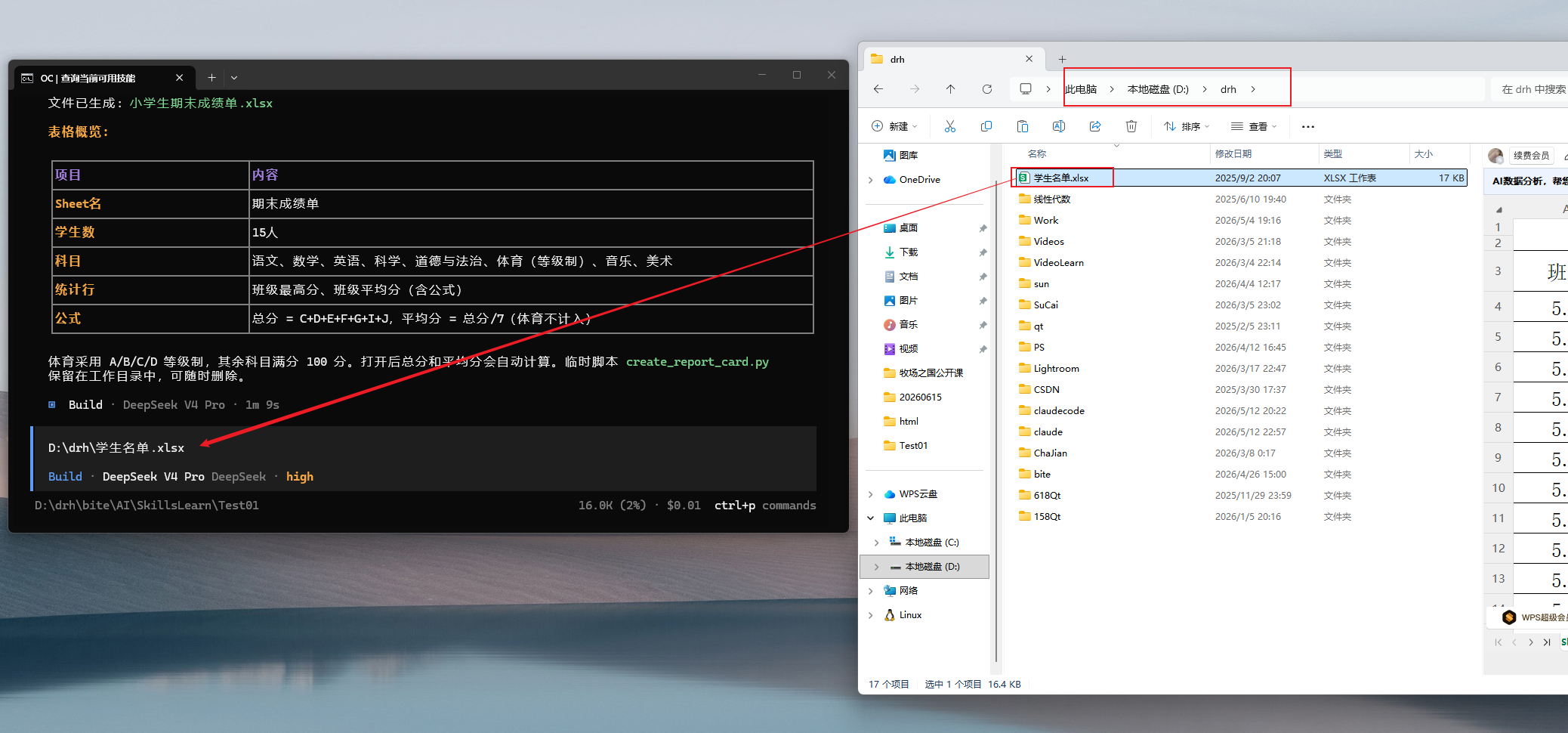Select the claudecode folder
The image size is (1568, 733).
(x=1059, y=411)
